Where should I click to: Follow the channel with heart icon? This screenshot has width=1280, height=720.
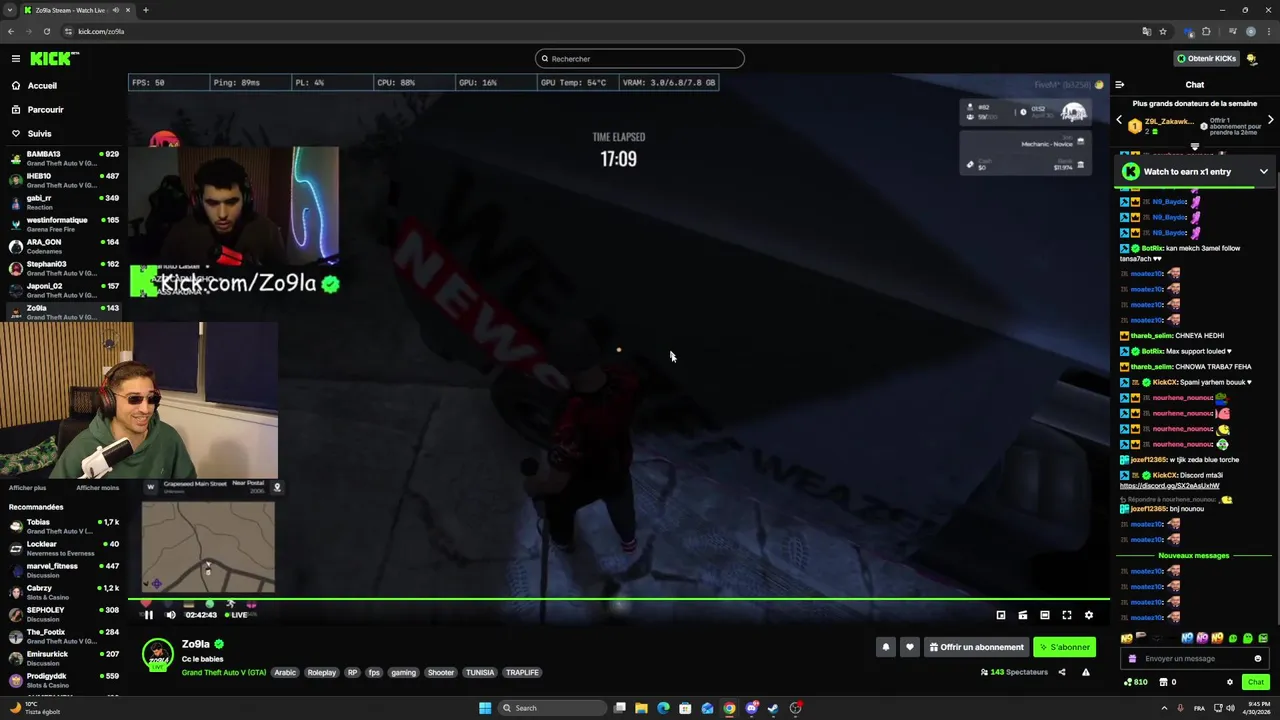(x=909, y=647)
